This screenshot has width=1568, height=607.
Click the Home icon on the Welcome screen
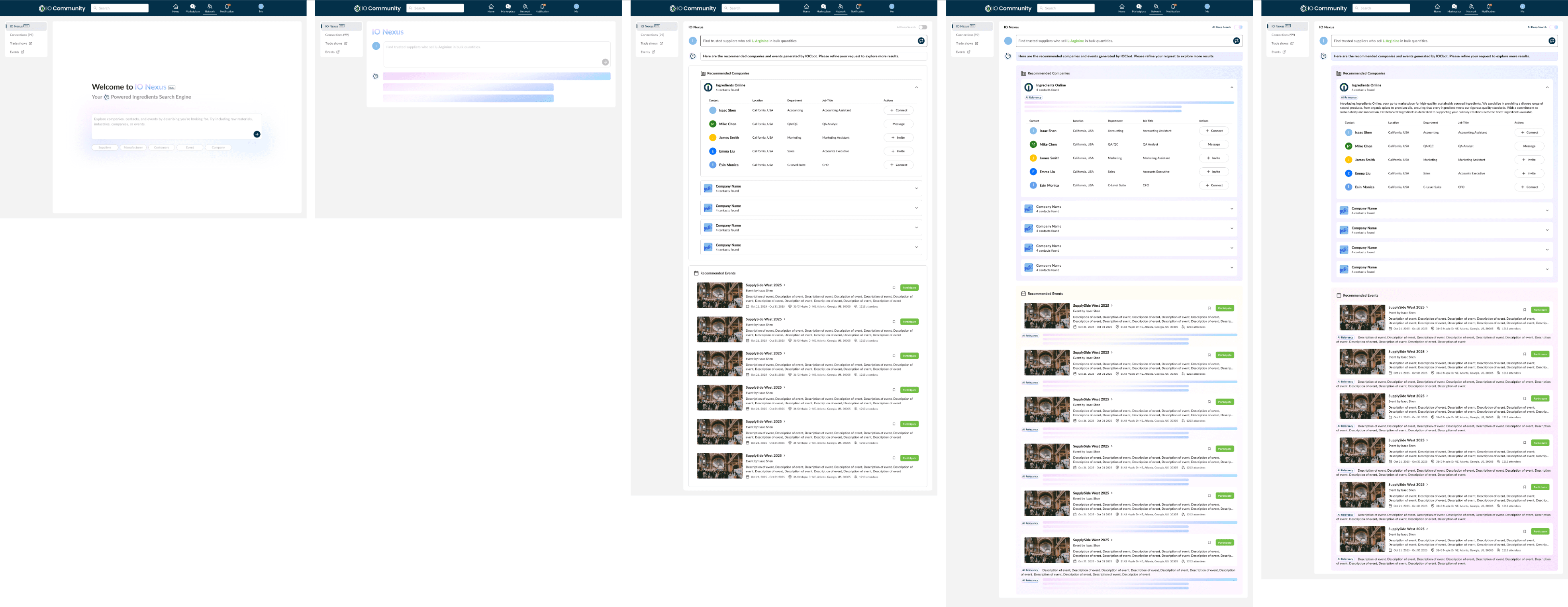click(x=175, y=7)
